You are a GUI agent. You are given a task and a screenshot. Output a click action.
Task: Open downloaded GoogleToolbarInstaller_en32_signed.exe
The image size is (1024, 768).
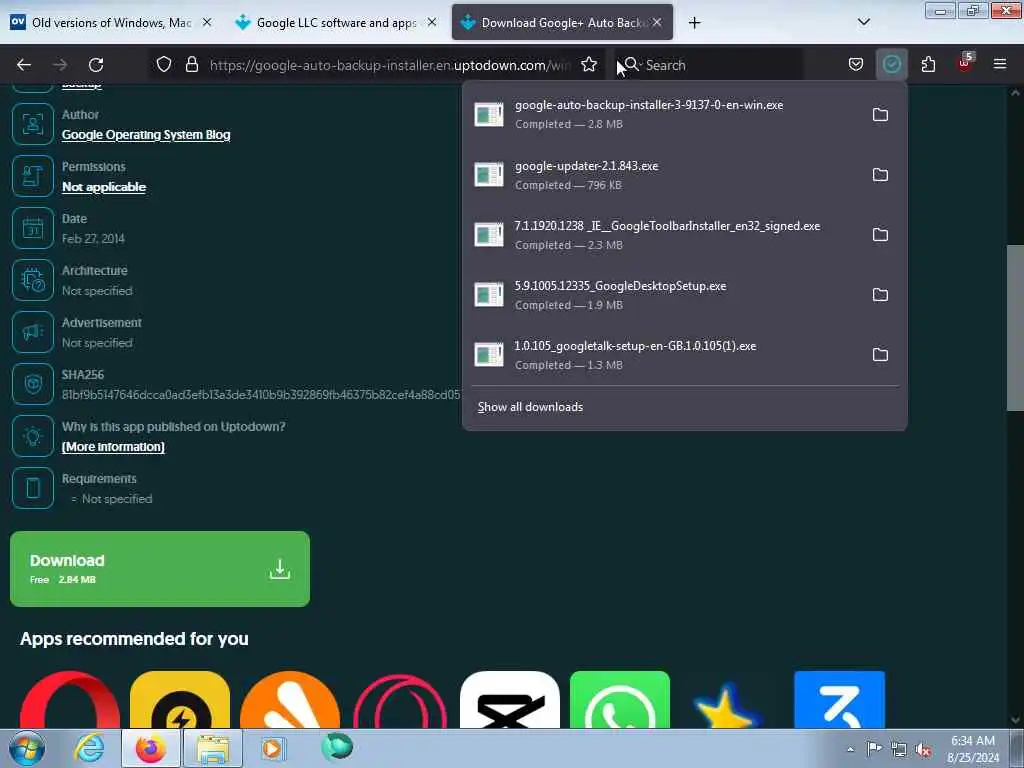point(664,235)
